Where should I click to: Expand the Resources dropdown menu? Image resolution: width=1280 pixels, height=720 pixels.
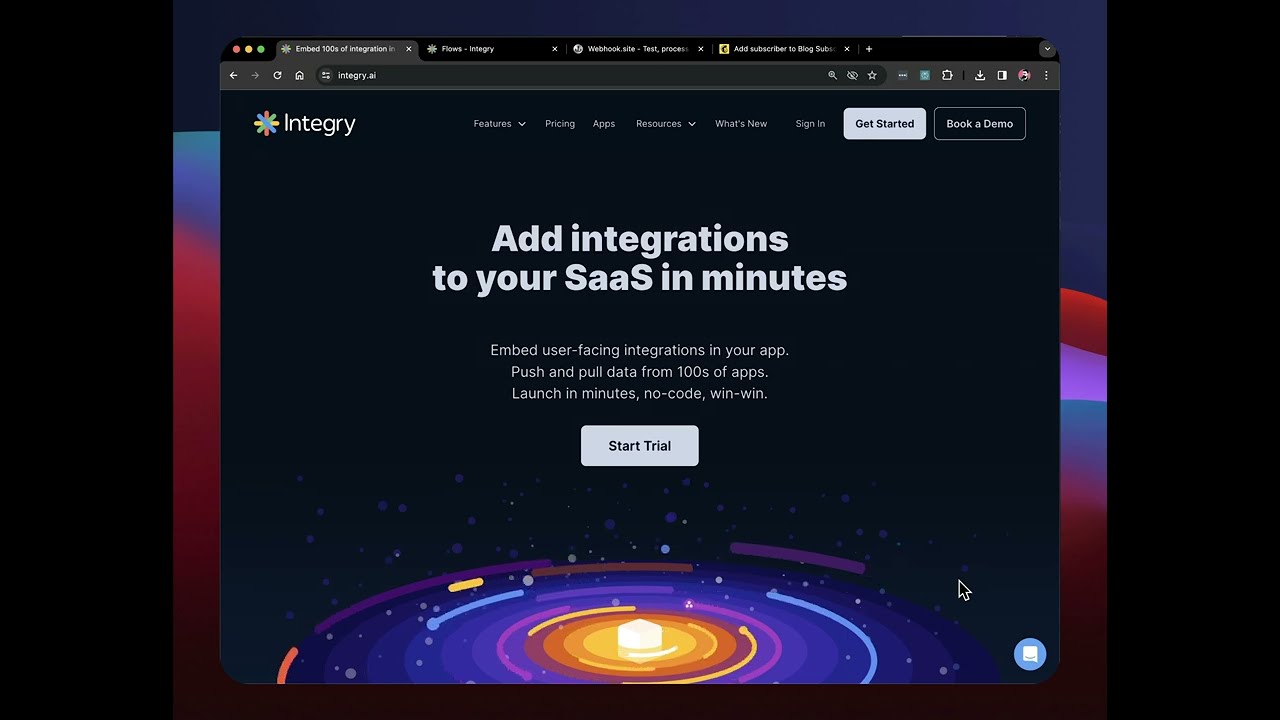666,124
